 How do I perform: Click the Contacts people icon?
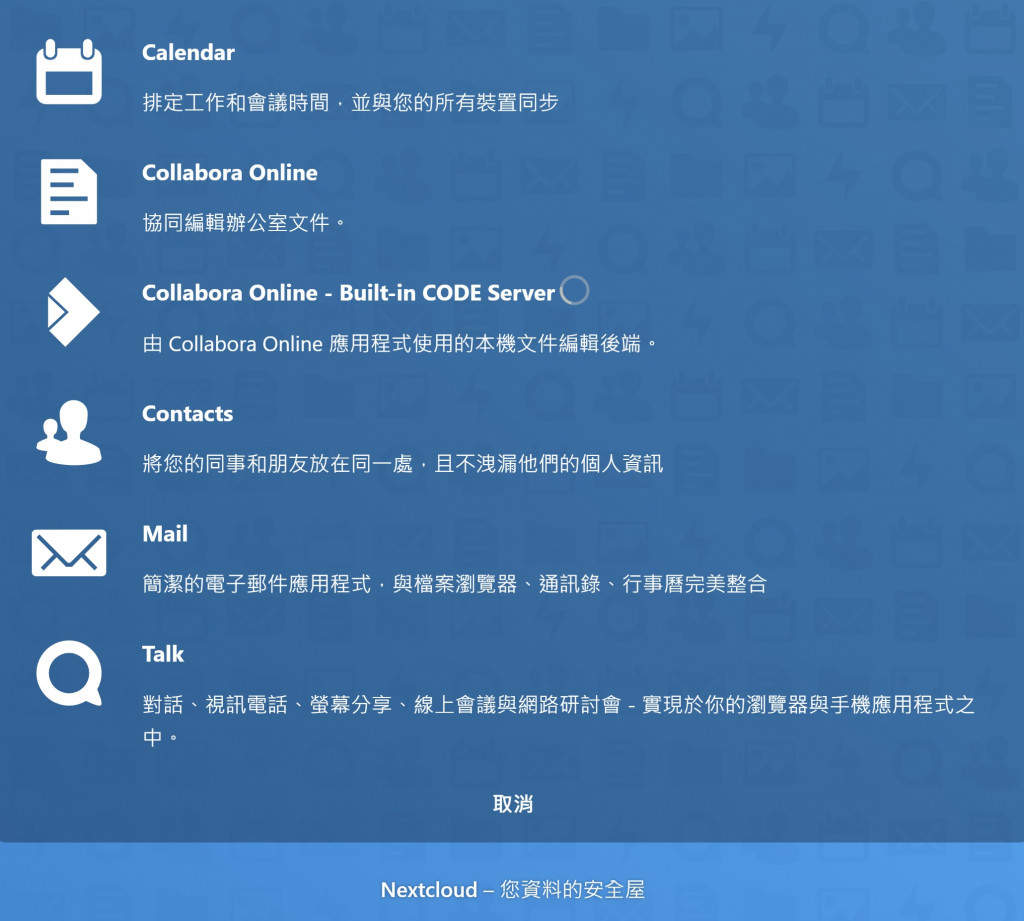[69, 432]
